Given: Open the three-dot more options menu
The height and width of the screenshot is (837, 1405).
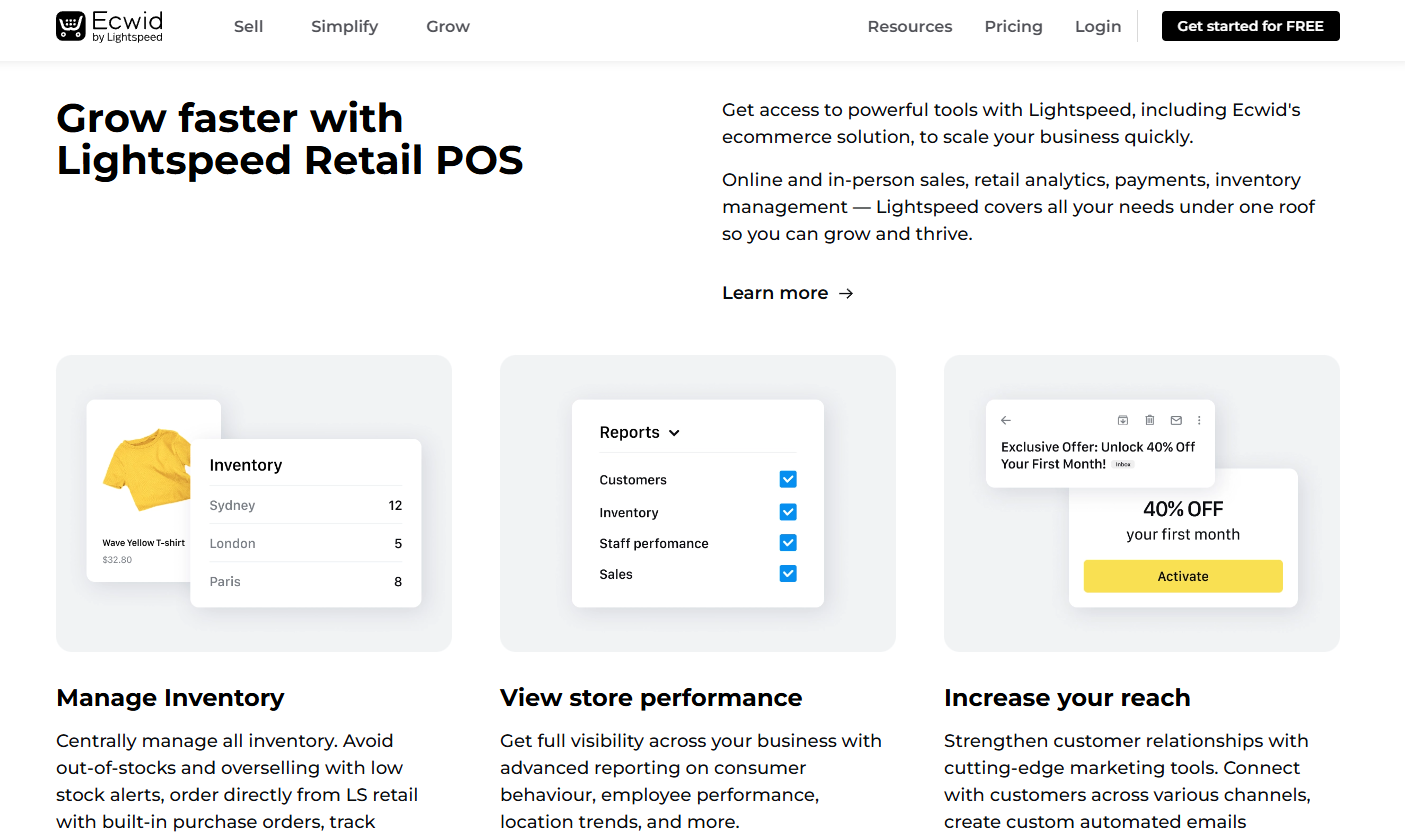Looking at the screenshot, I should click(1198, 420).
